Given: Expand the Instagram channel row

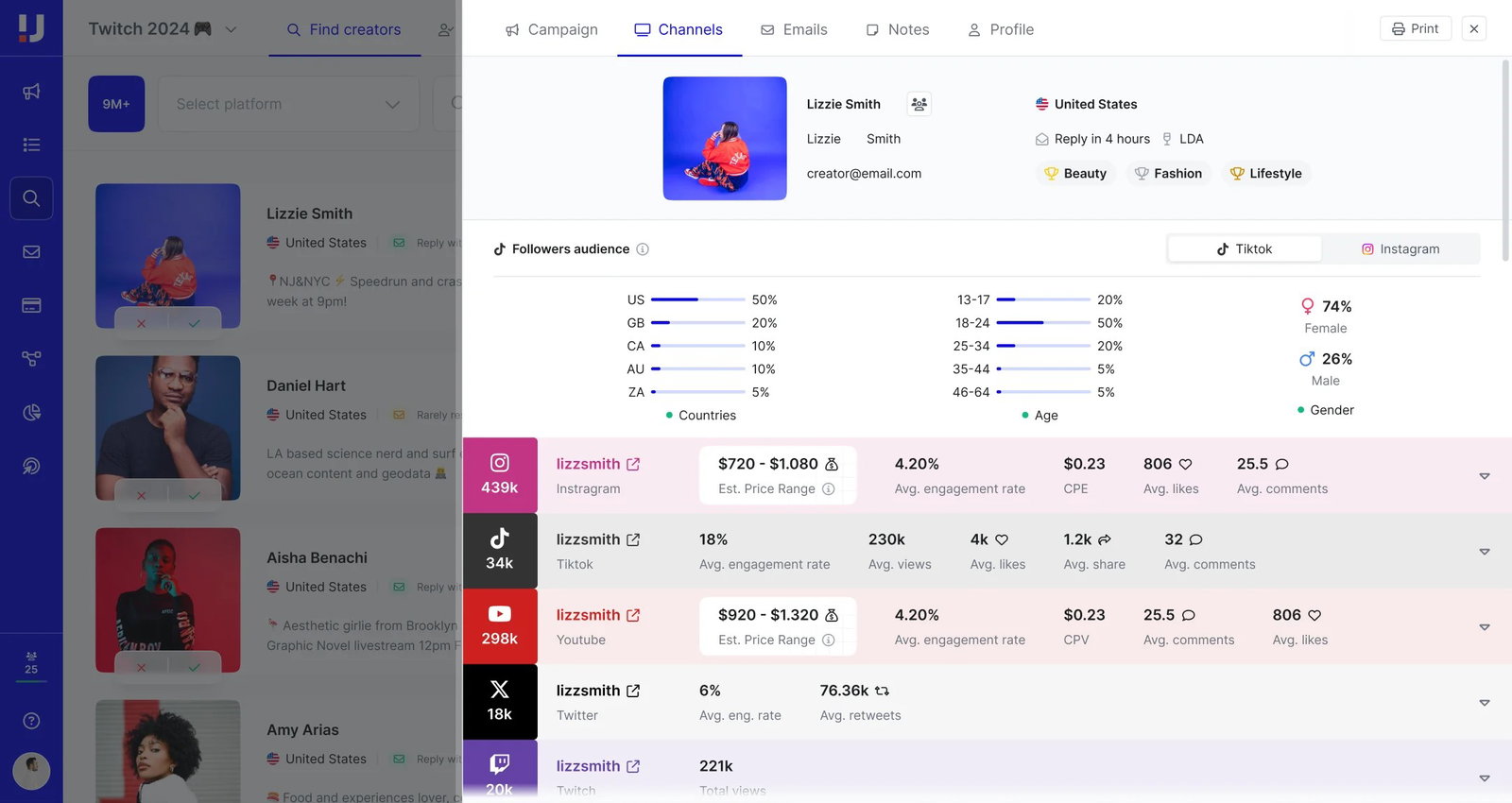Looking at the screenshot, I should click(x=1484, y=476).
